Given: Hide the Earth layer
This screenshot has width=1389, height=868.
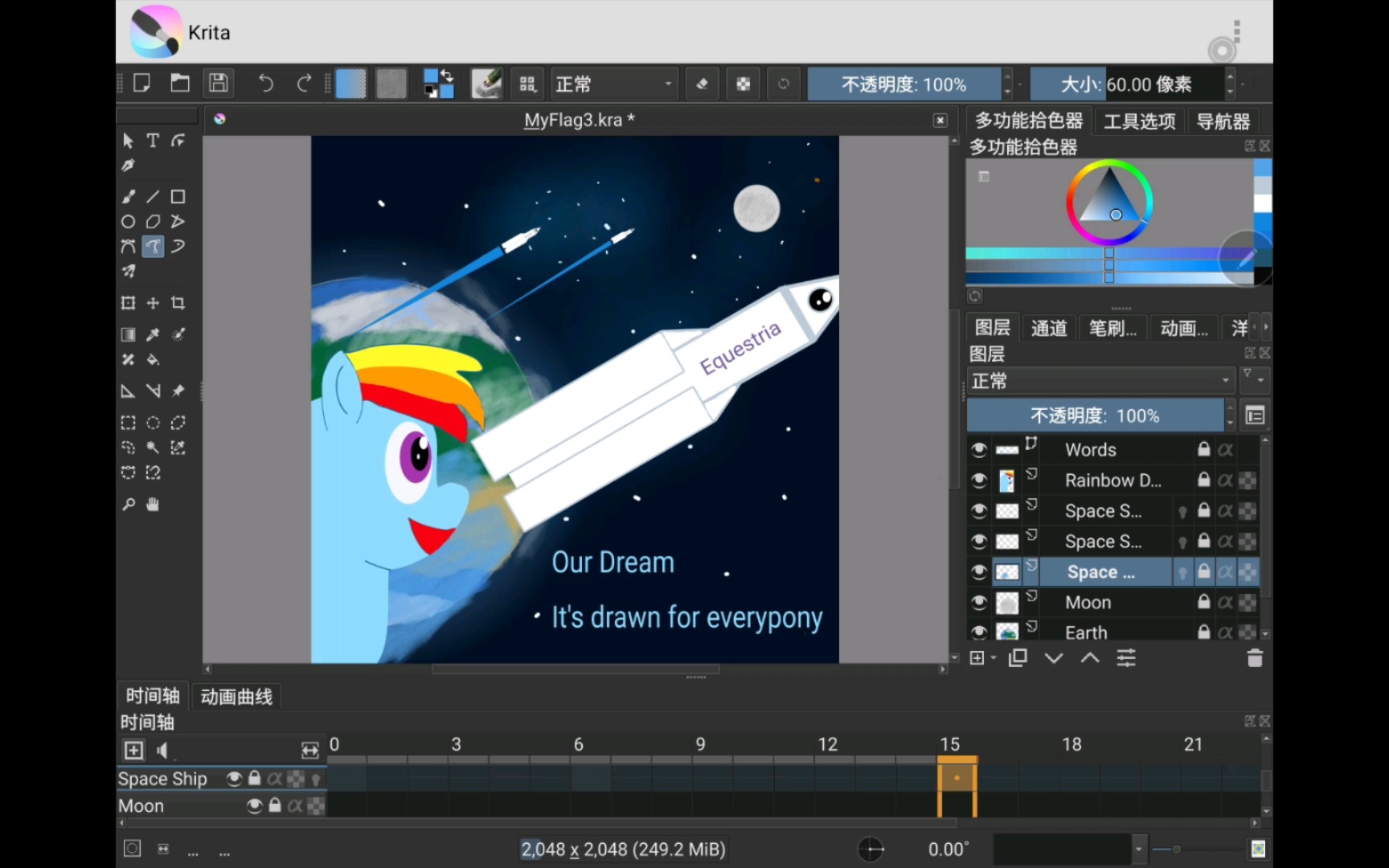Looking at the screenshot, I should point(979,633).
